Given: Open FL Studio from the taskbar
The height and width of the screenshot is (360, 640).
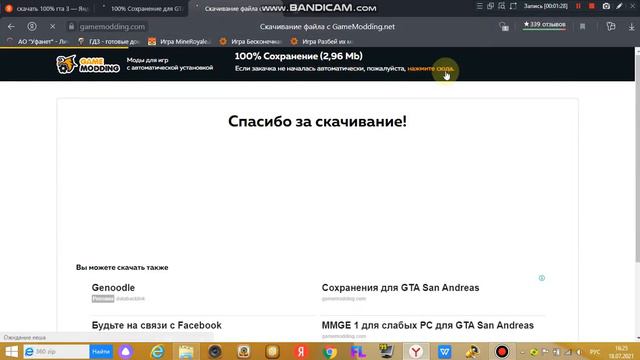Looking at the screenshot, I should click(358, 351).
